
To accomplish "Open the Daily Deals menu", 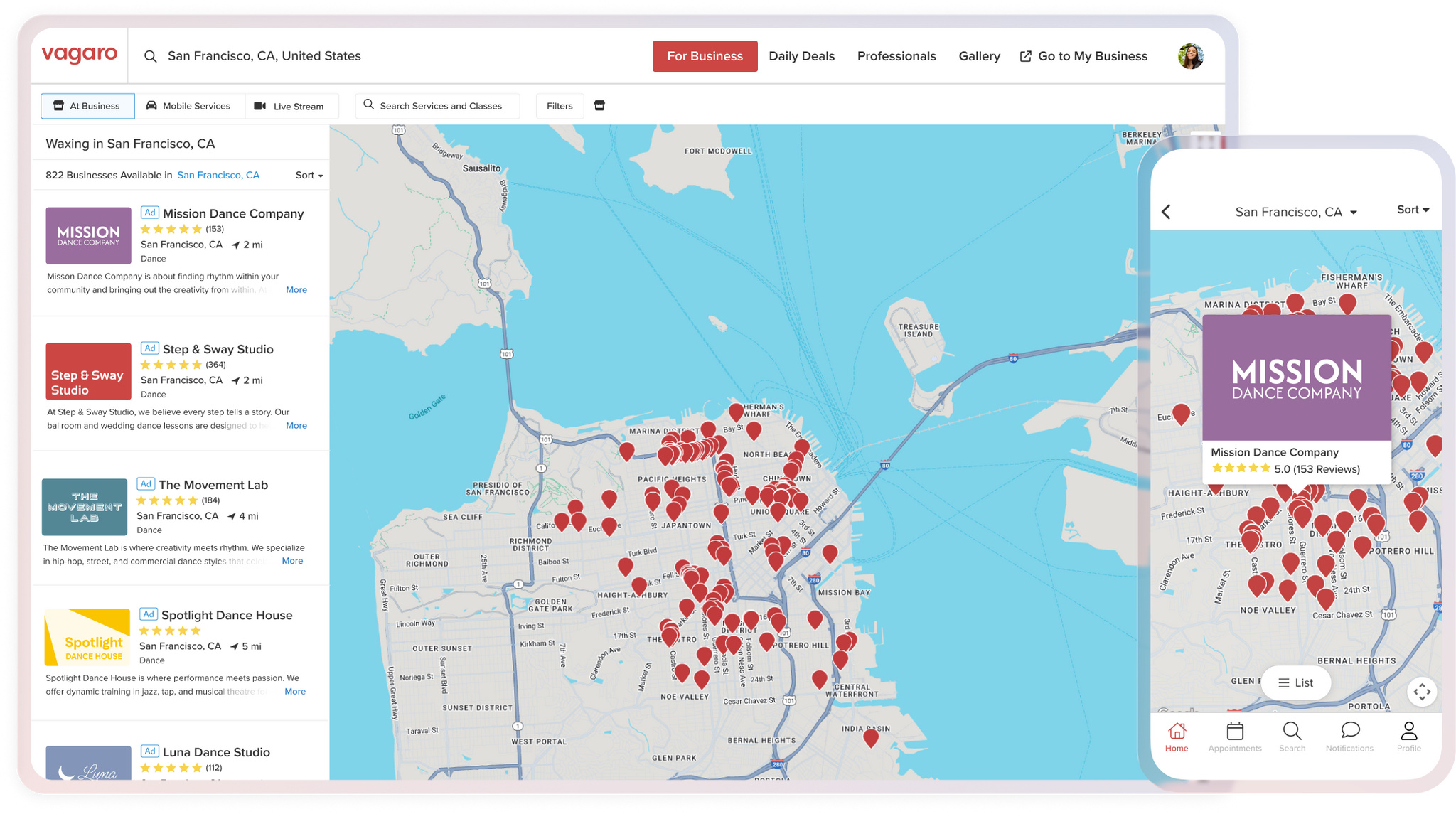I will tap(801, 56).
